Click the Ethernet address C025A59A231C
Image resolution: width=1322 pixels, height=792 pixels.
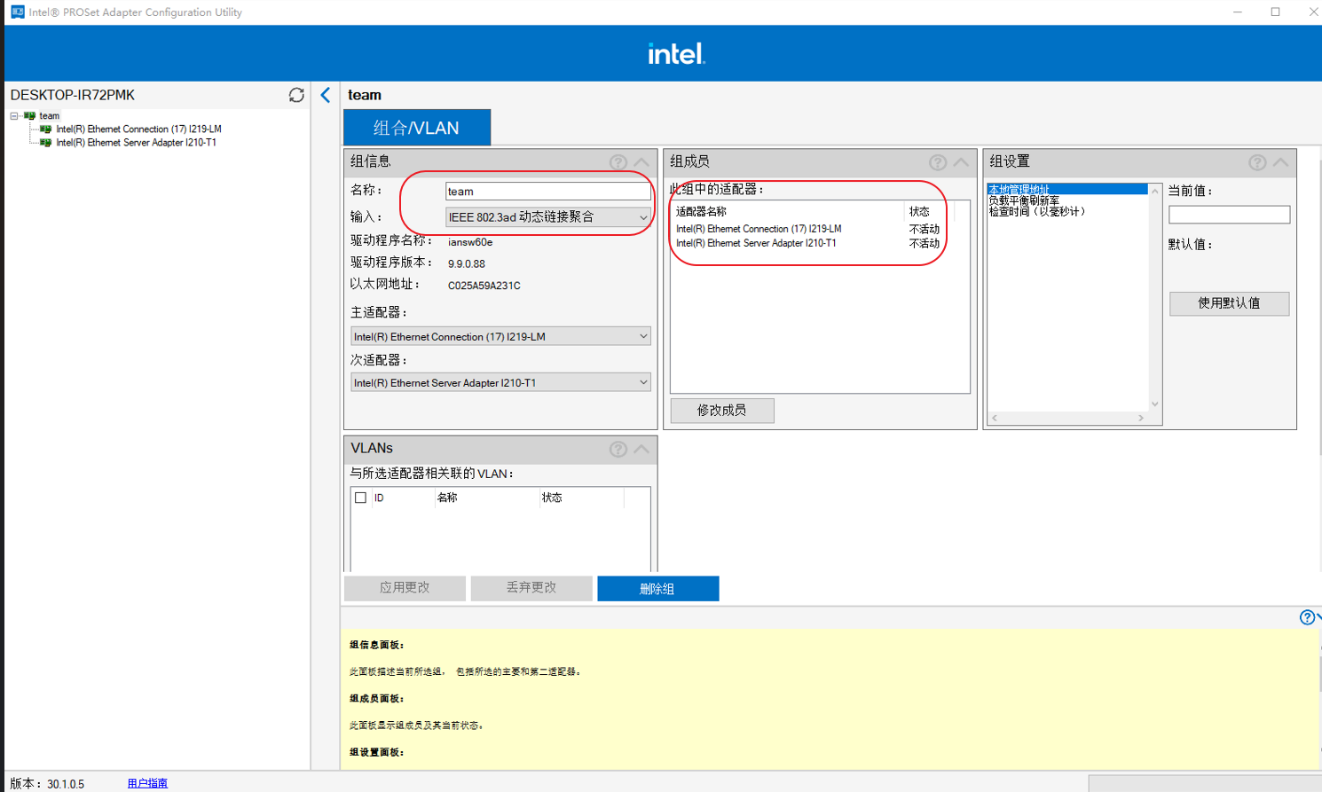coord(484,286)
